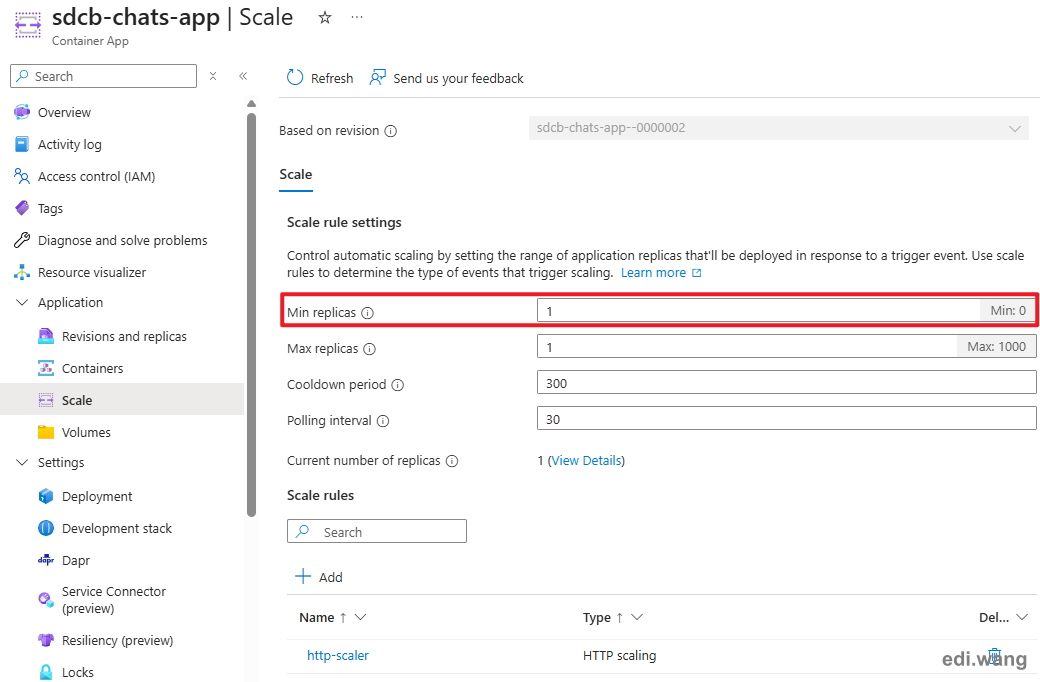Click the Containers icon
Image resolution: width=1040 pixels, height=682 pixels.
[46, 368]
